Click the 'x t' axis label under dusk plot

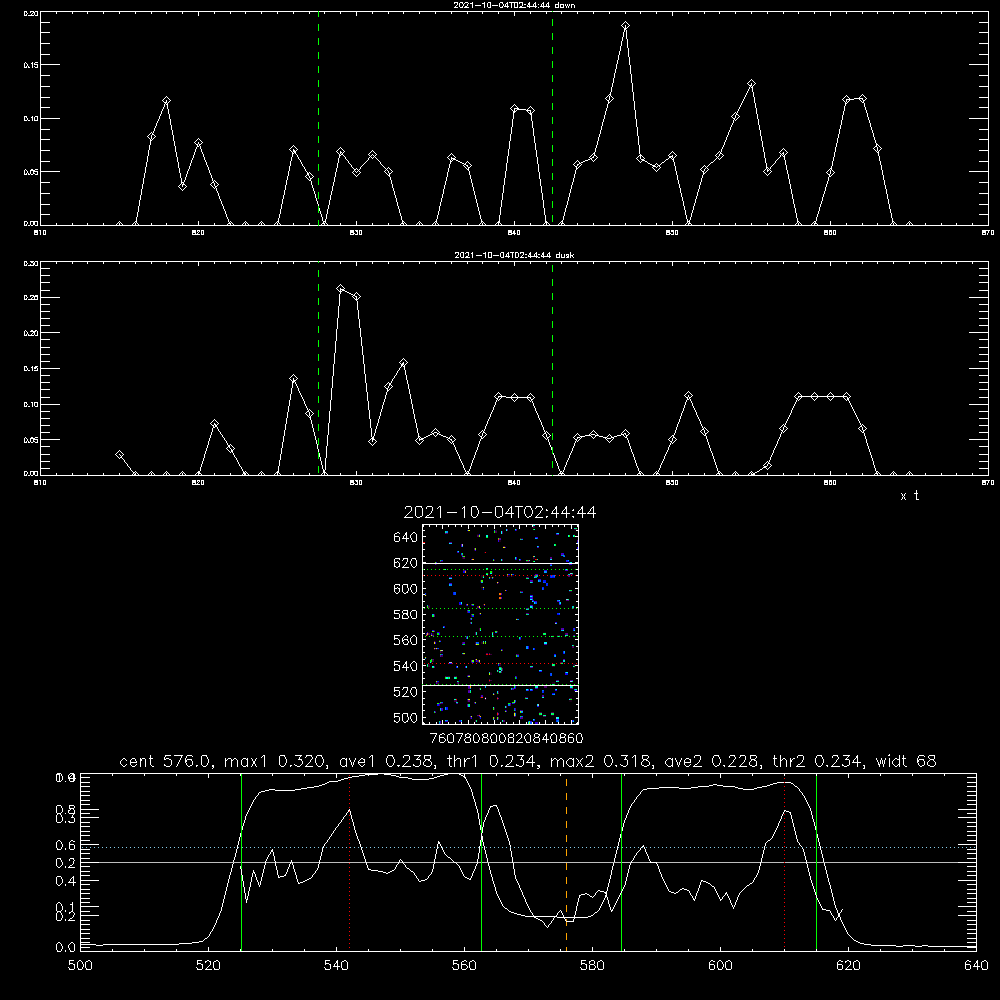click(x=909, y=496)
